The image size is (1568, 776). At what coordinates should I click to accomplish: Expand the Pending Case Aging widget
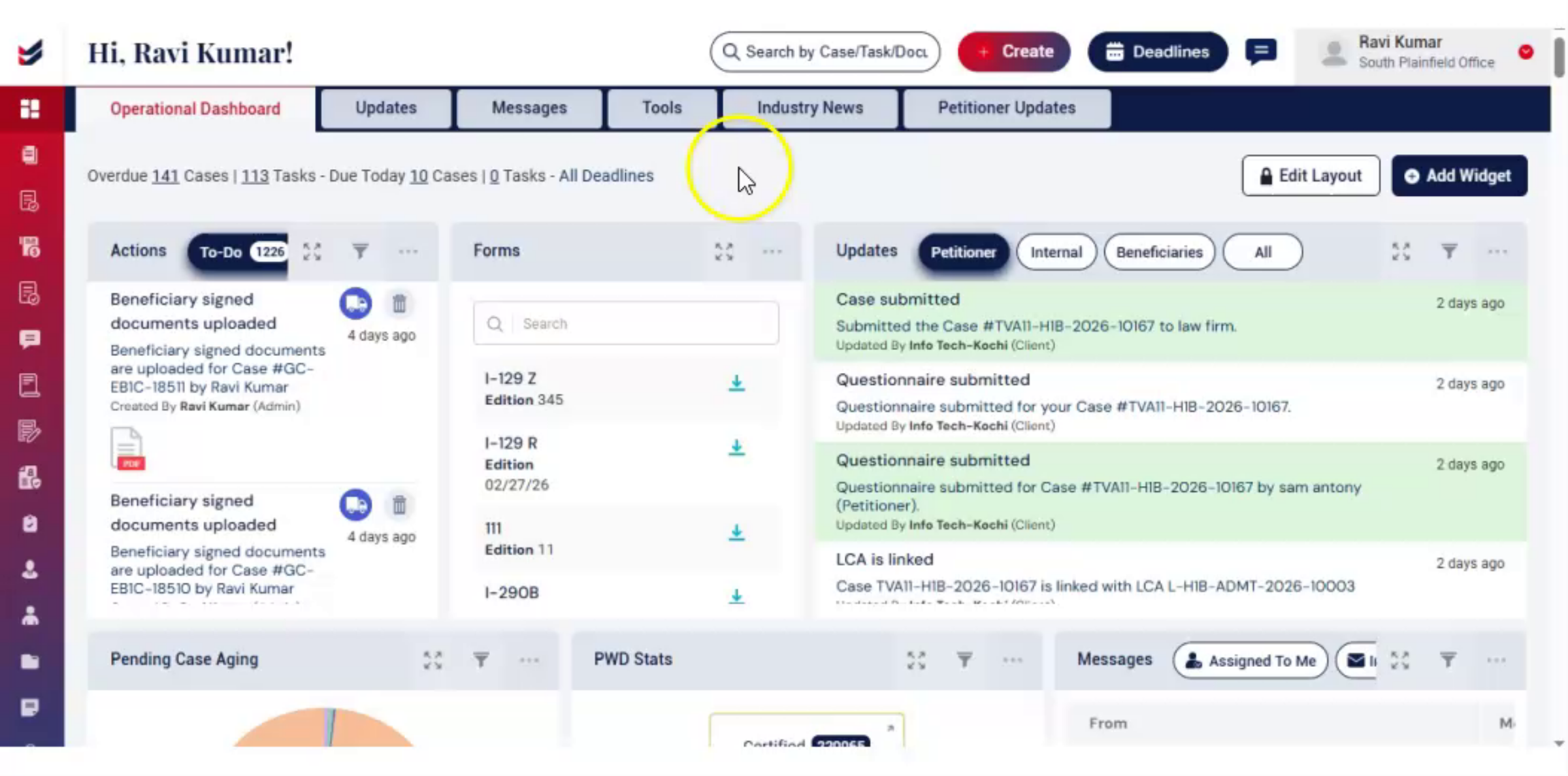[433, 660]
